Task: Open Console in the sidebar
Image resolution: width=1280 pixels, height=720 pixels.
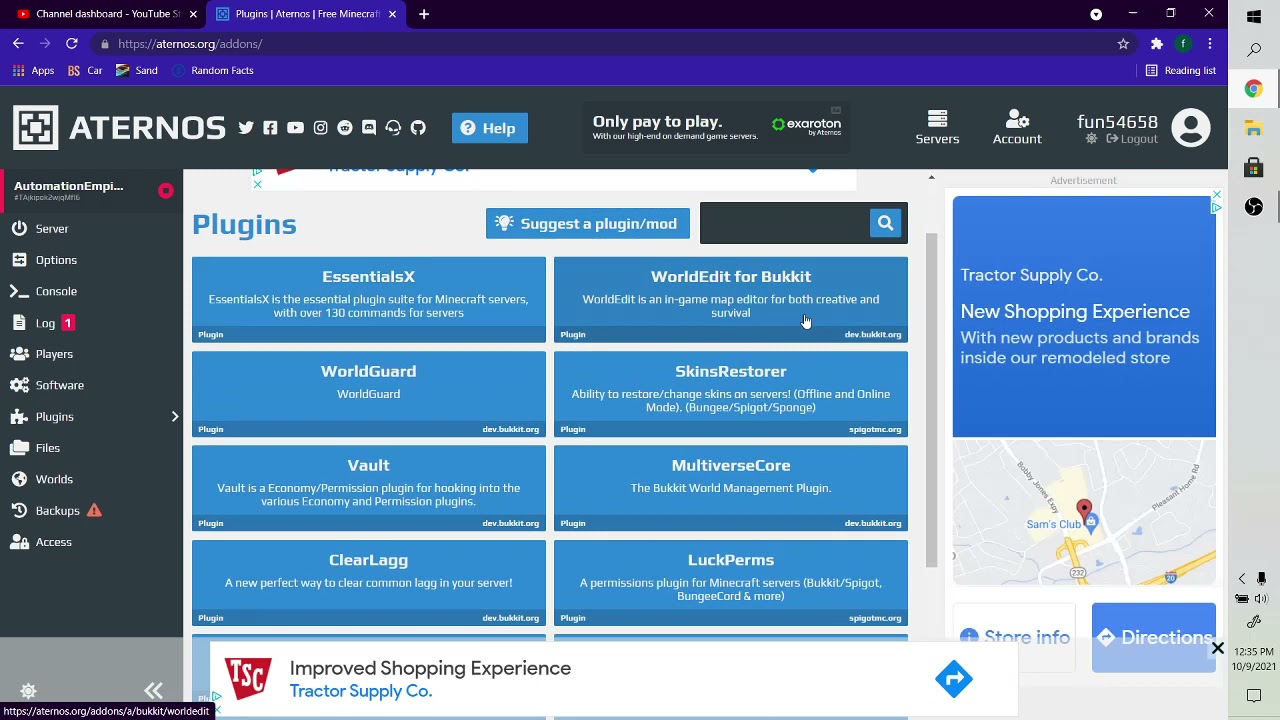Action: 92,291
